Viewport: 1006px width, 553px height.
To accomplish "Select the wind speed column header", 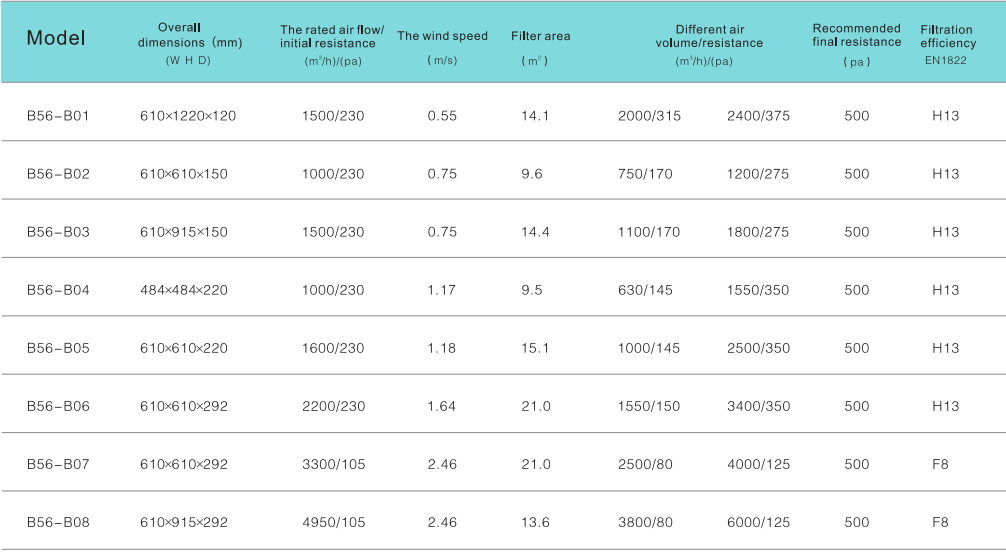I will 442,36.
